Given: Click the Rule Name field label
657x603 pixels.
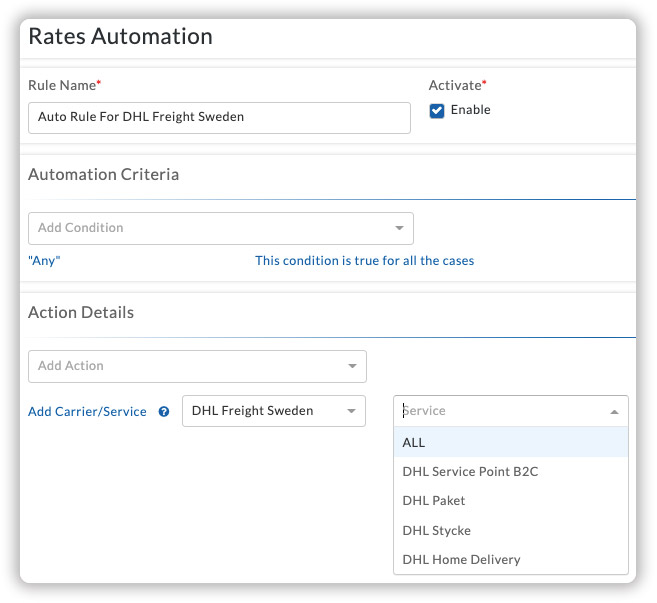Looking at the screenshot, I should click(x=64, y=85).
